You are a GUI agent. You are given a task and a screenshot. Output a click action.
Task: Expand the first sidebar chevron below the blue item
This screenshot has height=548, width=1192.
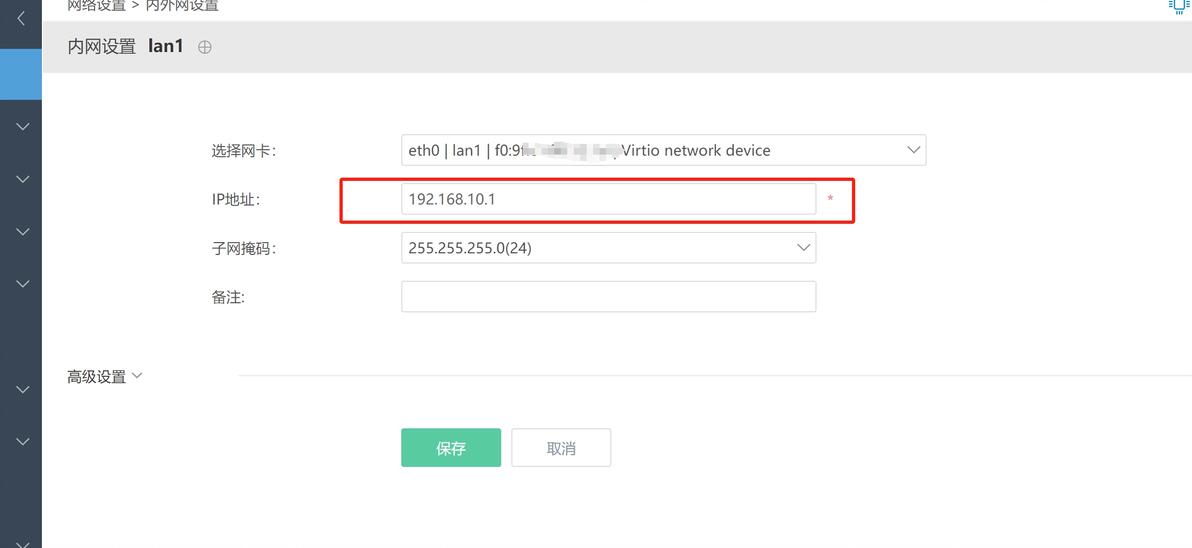(23, 127)
